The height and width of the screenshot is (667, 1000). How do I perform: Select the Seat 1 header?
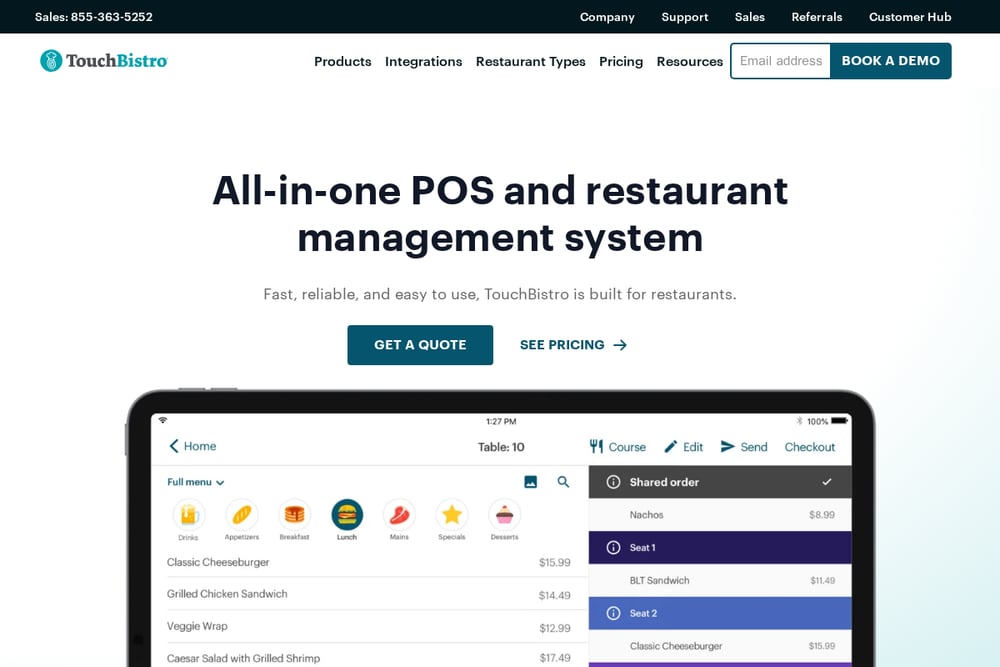720,548
